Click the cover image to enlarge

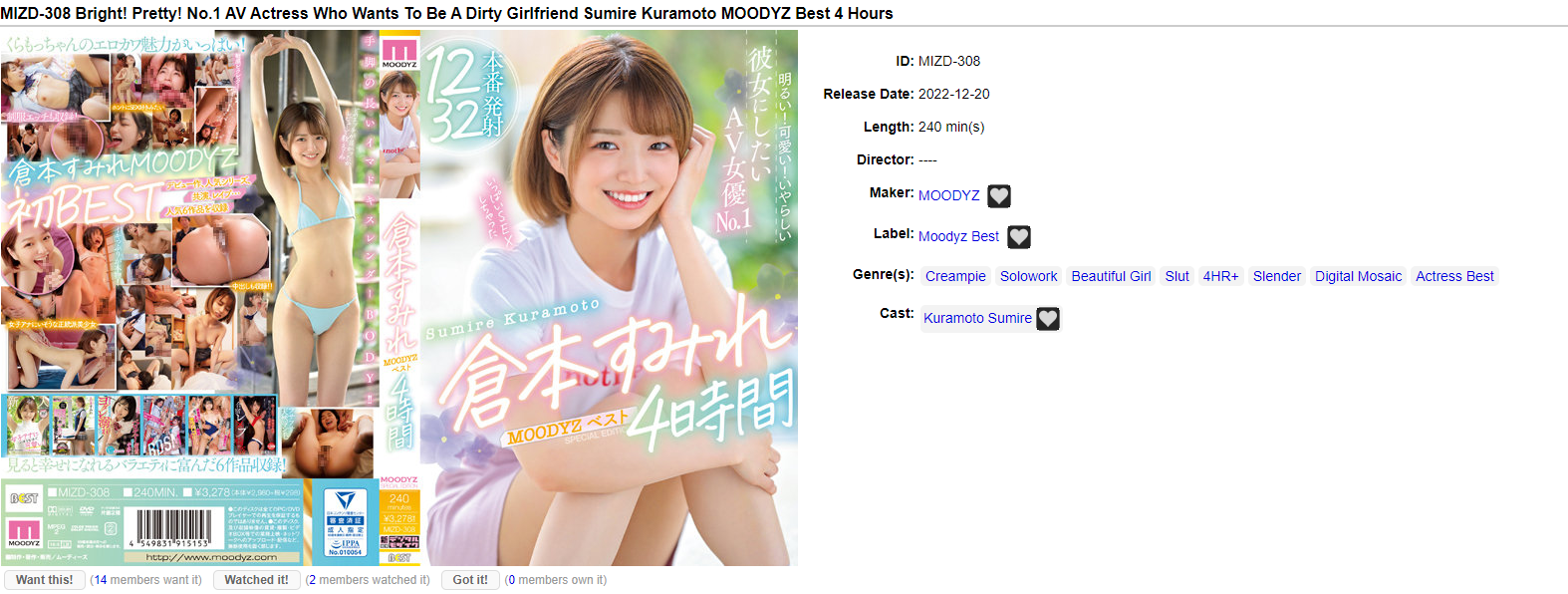399,298
